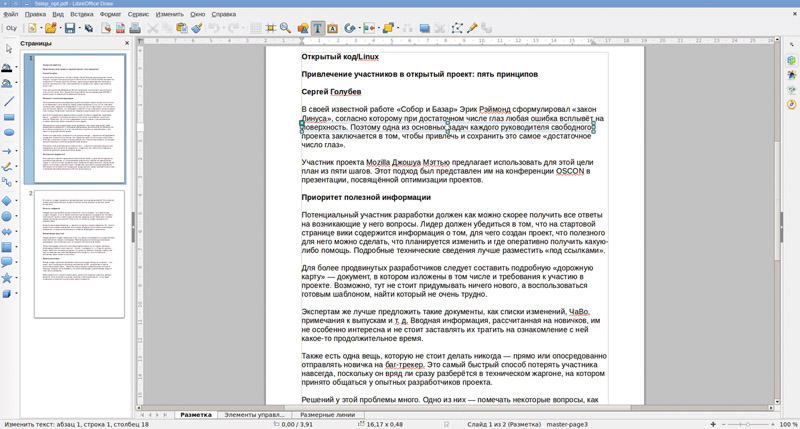Select the arrow Select tool

coord(8,49)
